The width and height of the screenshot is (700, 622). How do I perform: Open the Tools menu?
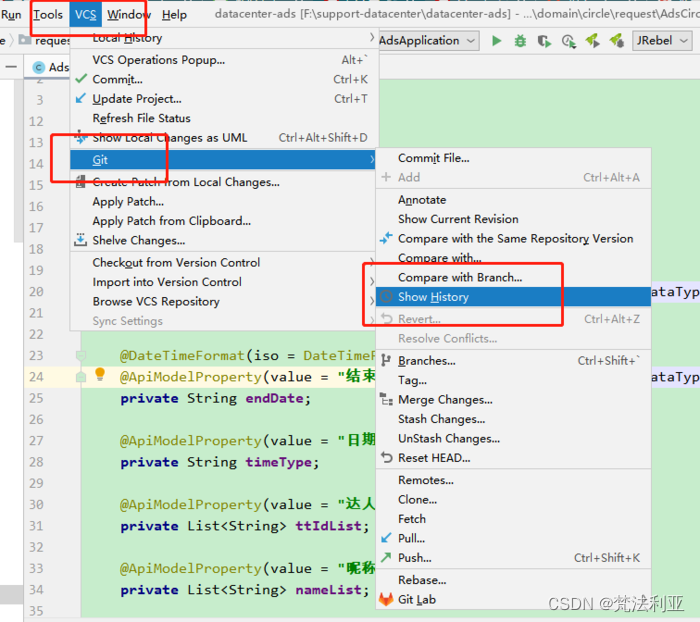coord(48,15)
